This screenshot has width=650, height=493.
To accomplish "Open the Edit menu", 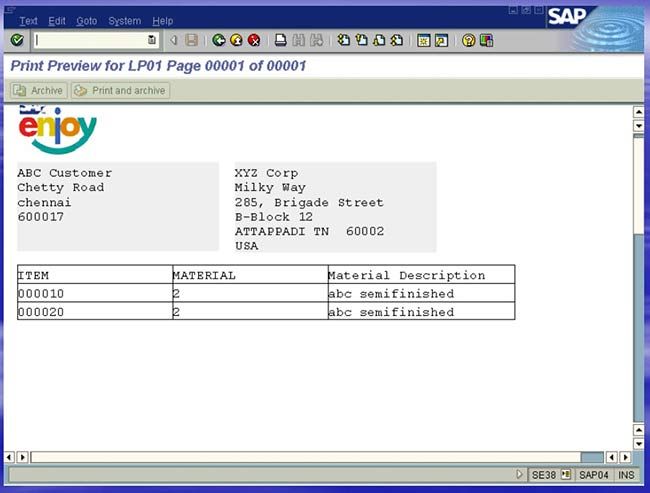I will (57, 21).
